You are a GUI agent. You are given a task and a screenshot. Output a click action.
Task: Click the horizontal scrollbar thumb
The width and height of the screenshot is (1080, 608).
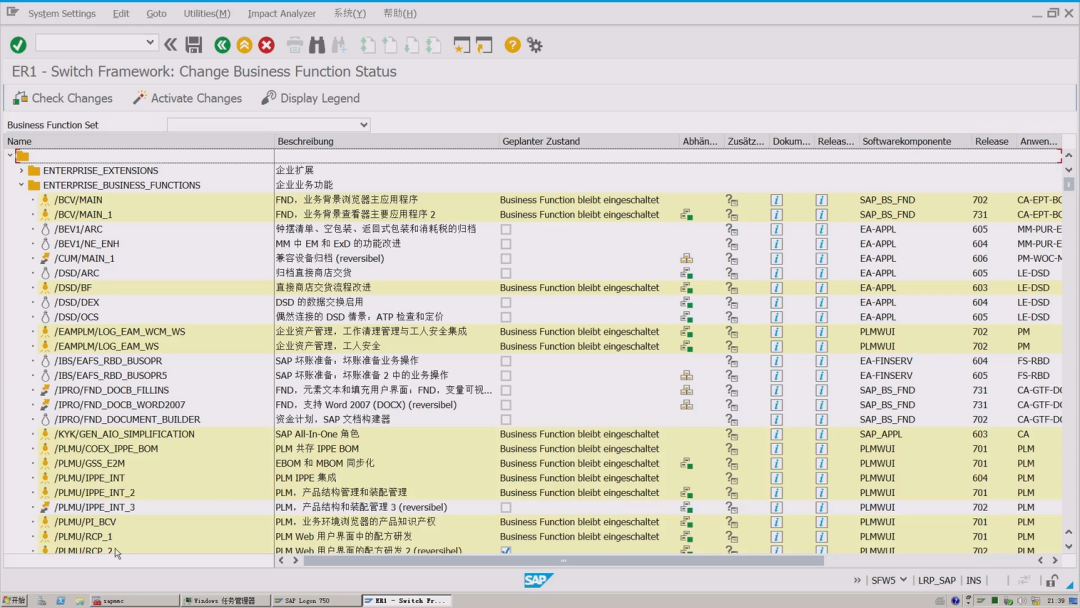[x=563, y=560]
